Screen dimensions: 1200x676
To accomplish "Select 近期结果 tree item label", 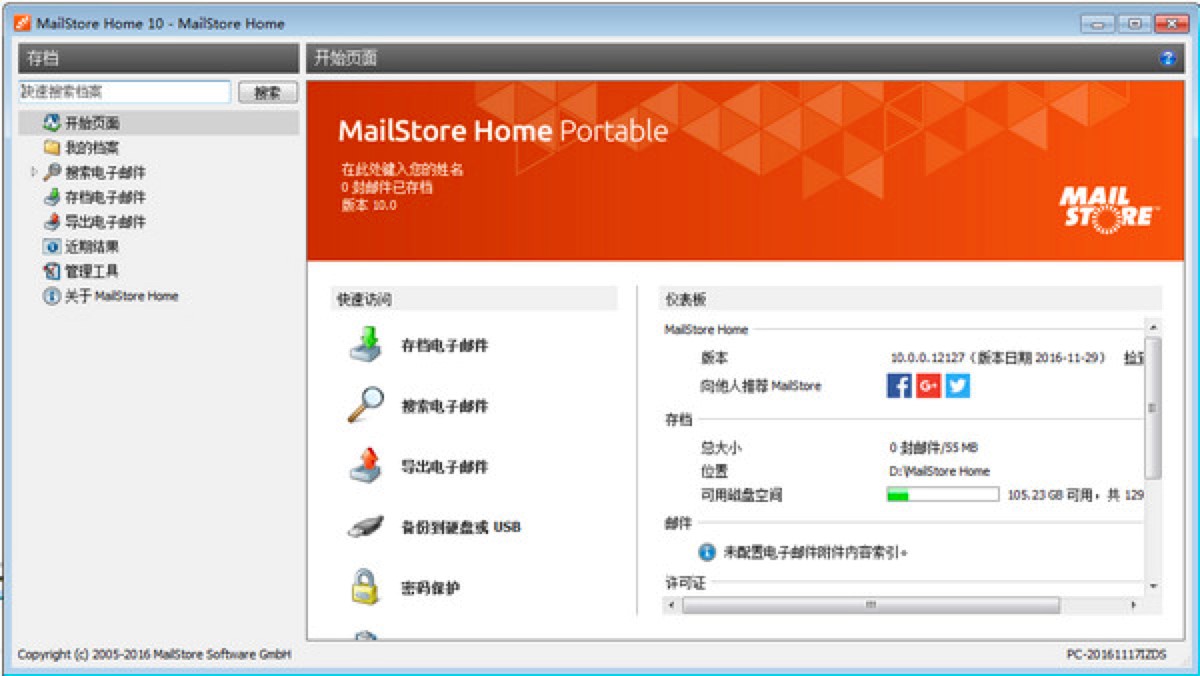I will pyautogui.click(x=92, y=246).
